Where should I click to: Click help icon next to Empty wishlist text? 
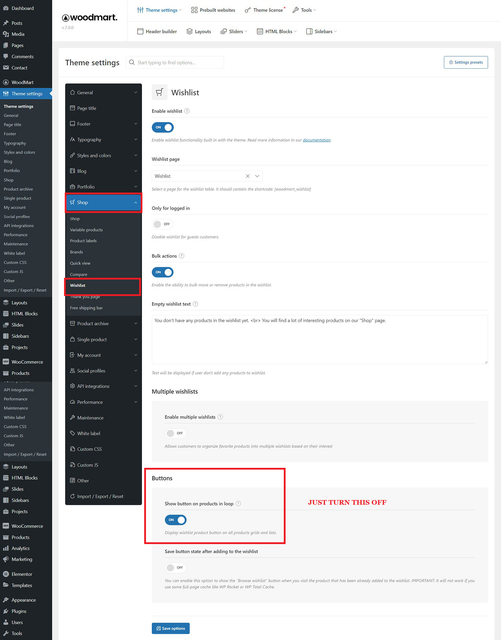(x=195, y=304)
